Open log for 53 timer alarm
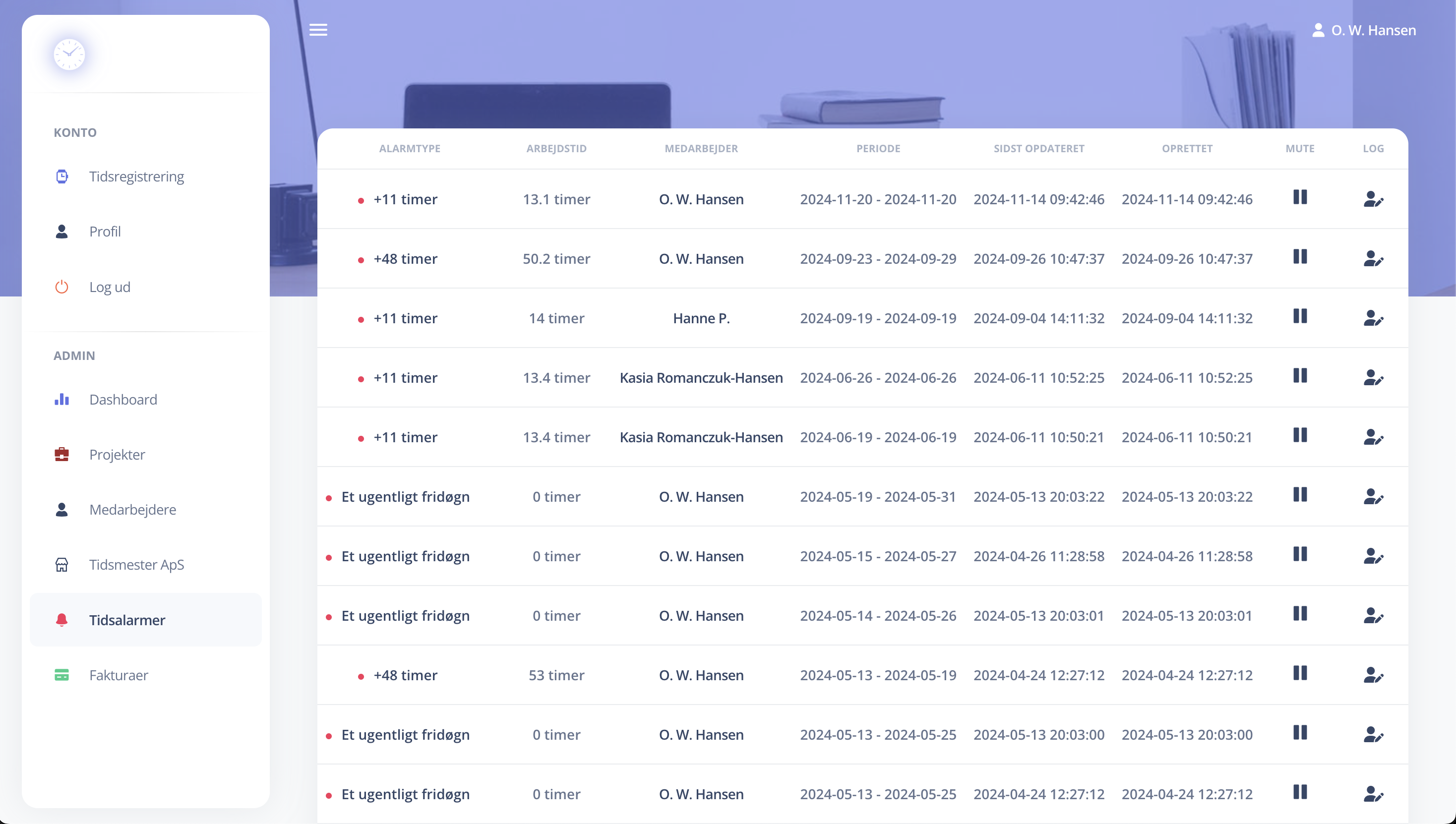The width and height of the screenshot is (1456, 824). [x=1373, y=675]
